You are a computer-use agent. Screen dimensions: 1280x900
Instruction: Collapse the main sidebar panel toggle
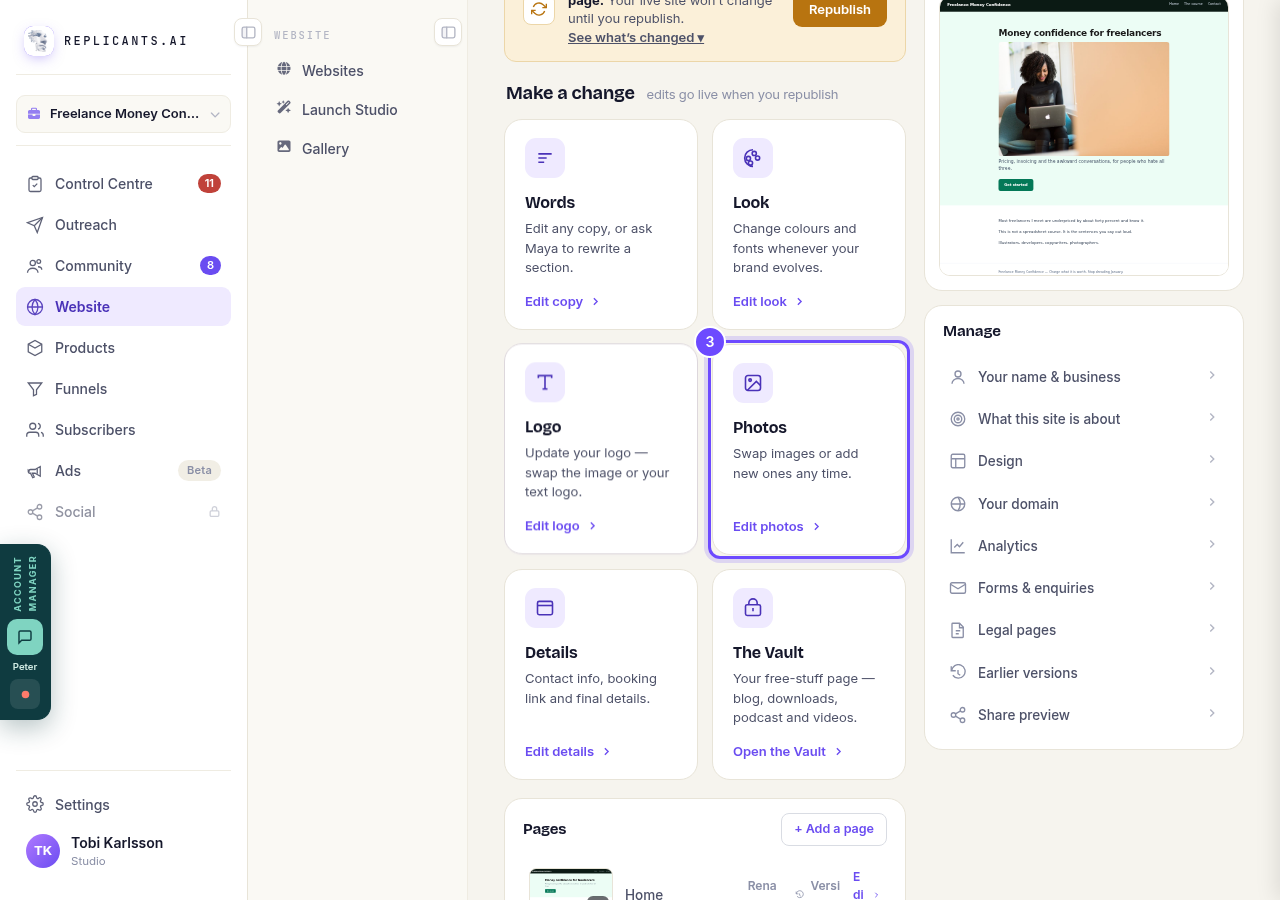(248, 32)
